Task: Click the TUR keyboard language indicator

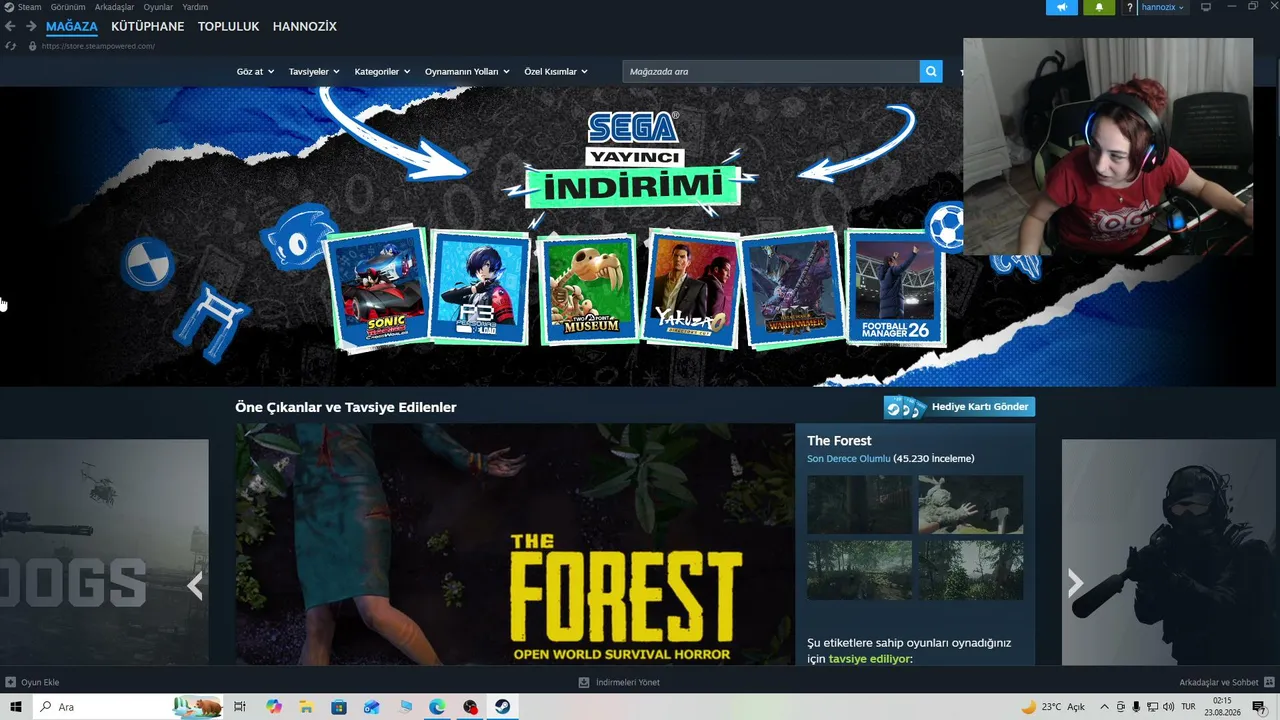Action: 1188,707
